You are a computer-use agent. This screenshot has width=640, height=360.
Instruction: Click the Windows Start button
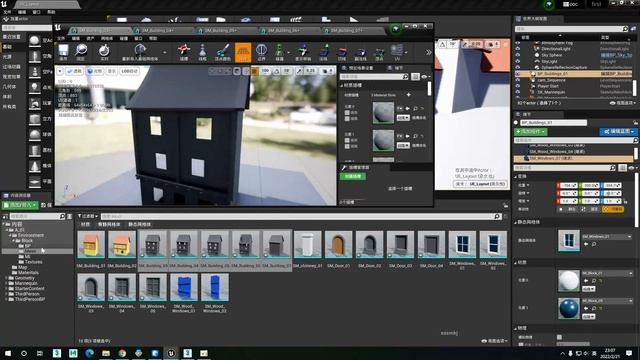pyautogui.click(x=8, y=353)
